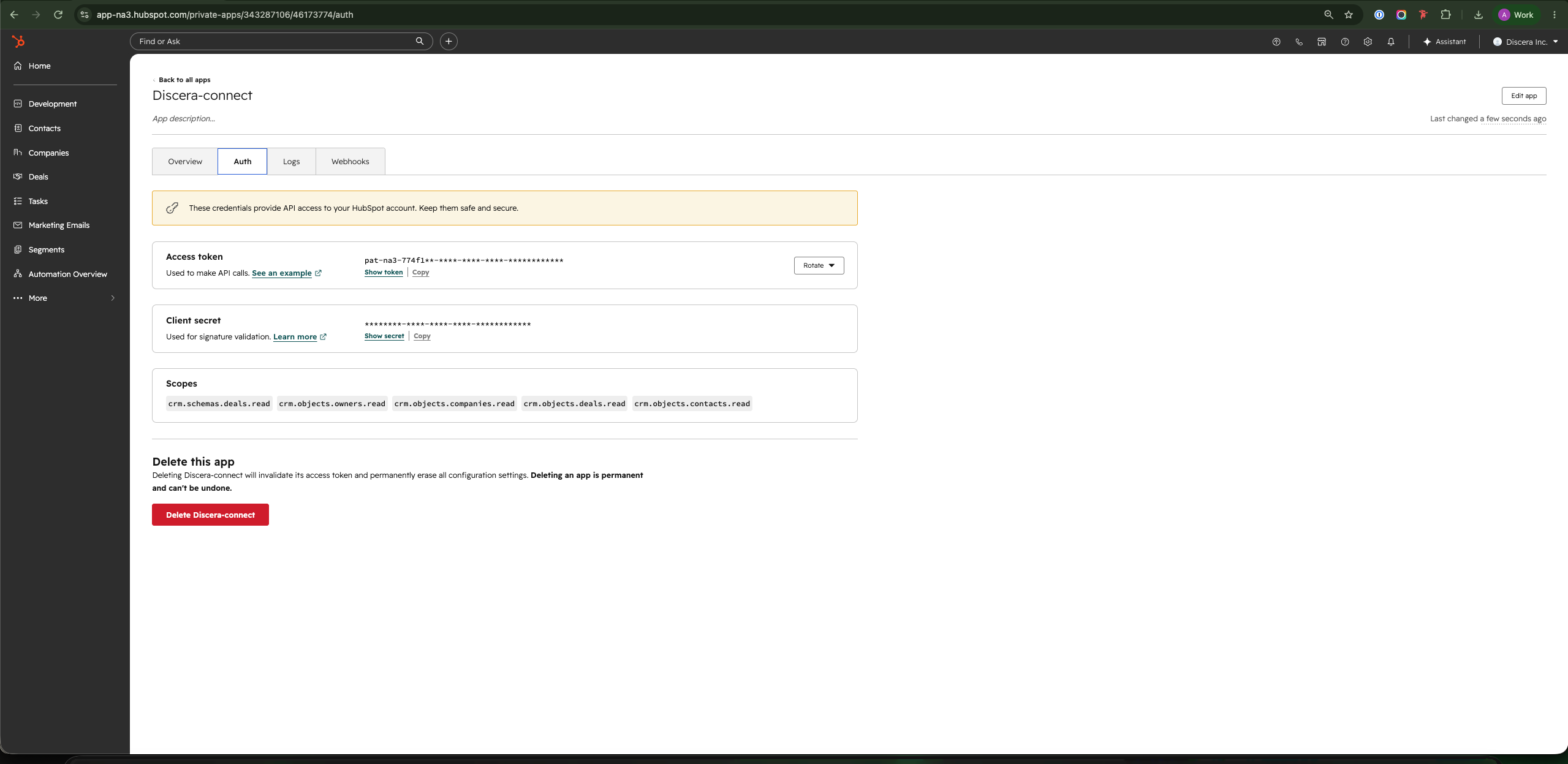Click the crm.objects.companies.read scope
Viewport: 1568px width, 764px height.
click(454, 404)
